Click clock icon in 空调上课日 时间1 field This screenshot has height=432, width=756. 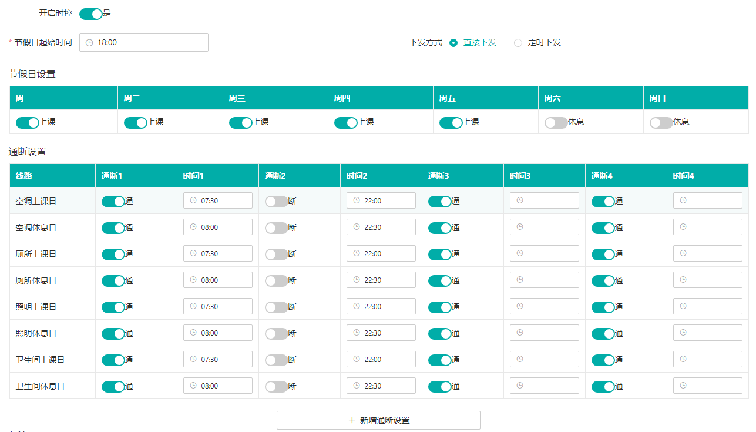click(193, 200)
